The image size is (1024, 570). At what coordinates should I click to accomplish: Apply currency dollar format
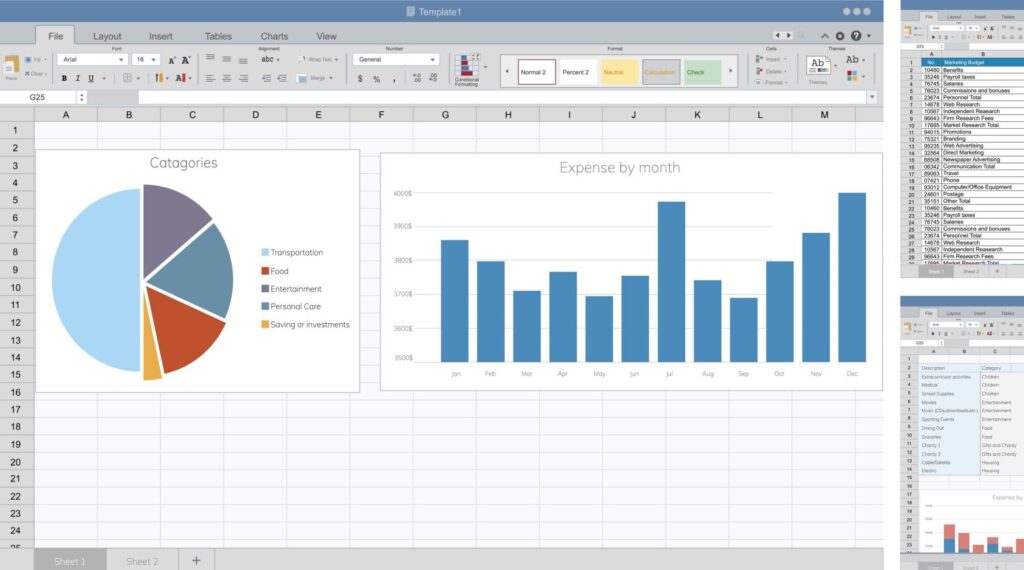tap(360, 79)
